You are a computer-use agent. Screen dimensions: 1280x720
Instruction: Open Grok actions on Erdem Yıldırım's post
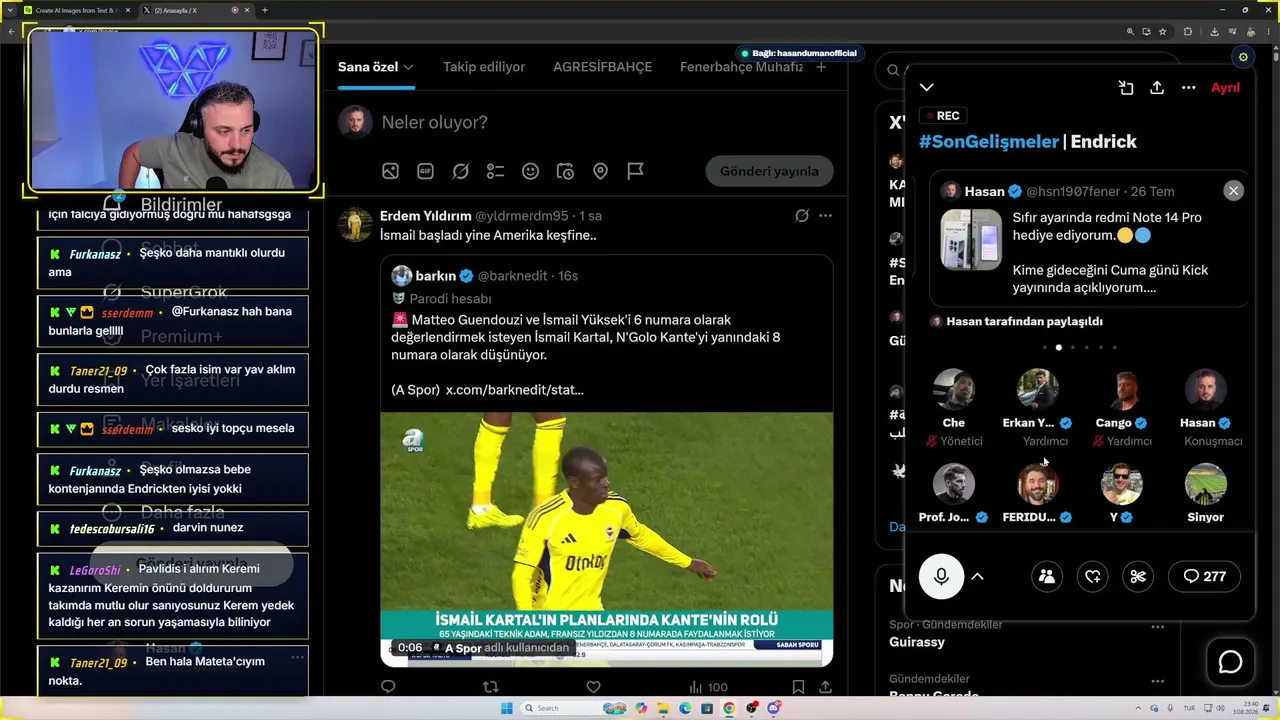(802, 216)
